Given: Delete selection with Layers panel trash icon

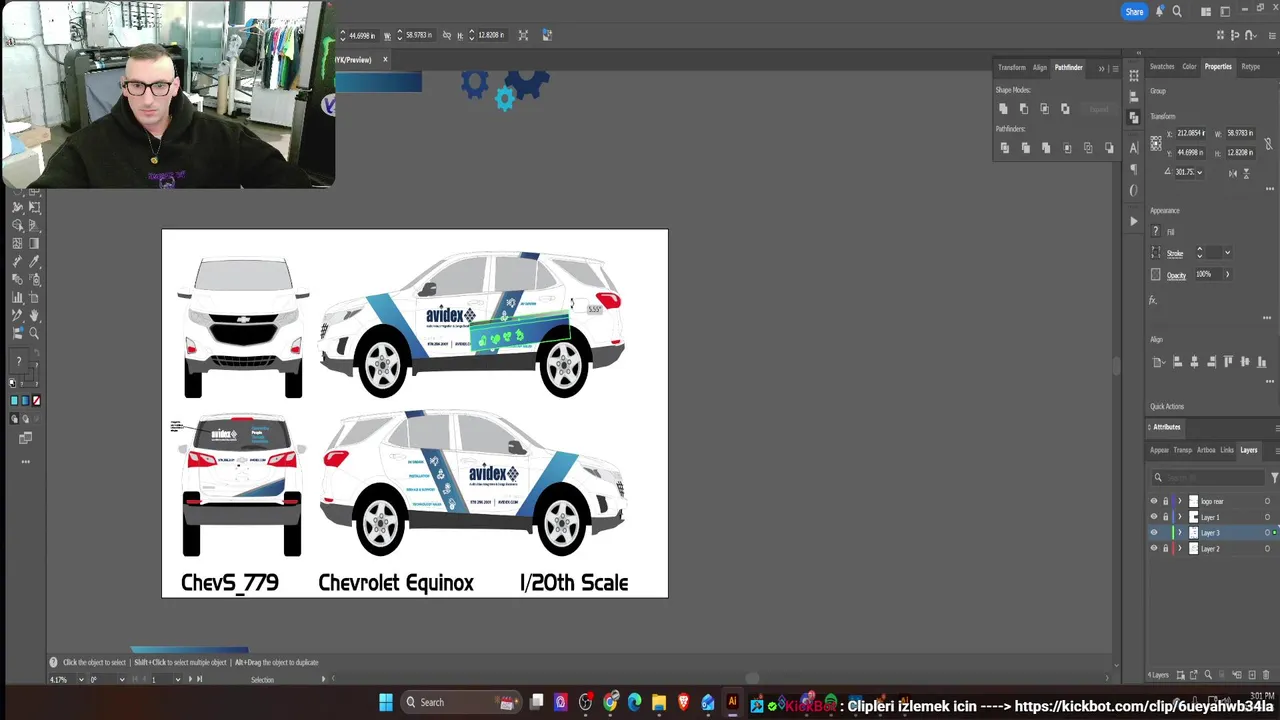Looking at the screenshot, I should click(1266, 675).
